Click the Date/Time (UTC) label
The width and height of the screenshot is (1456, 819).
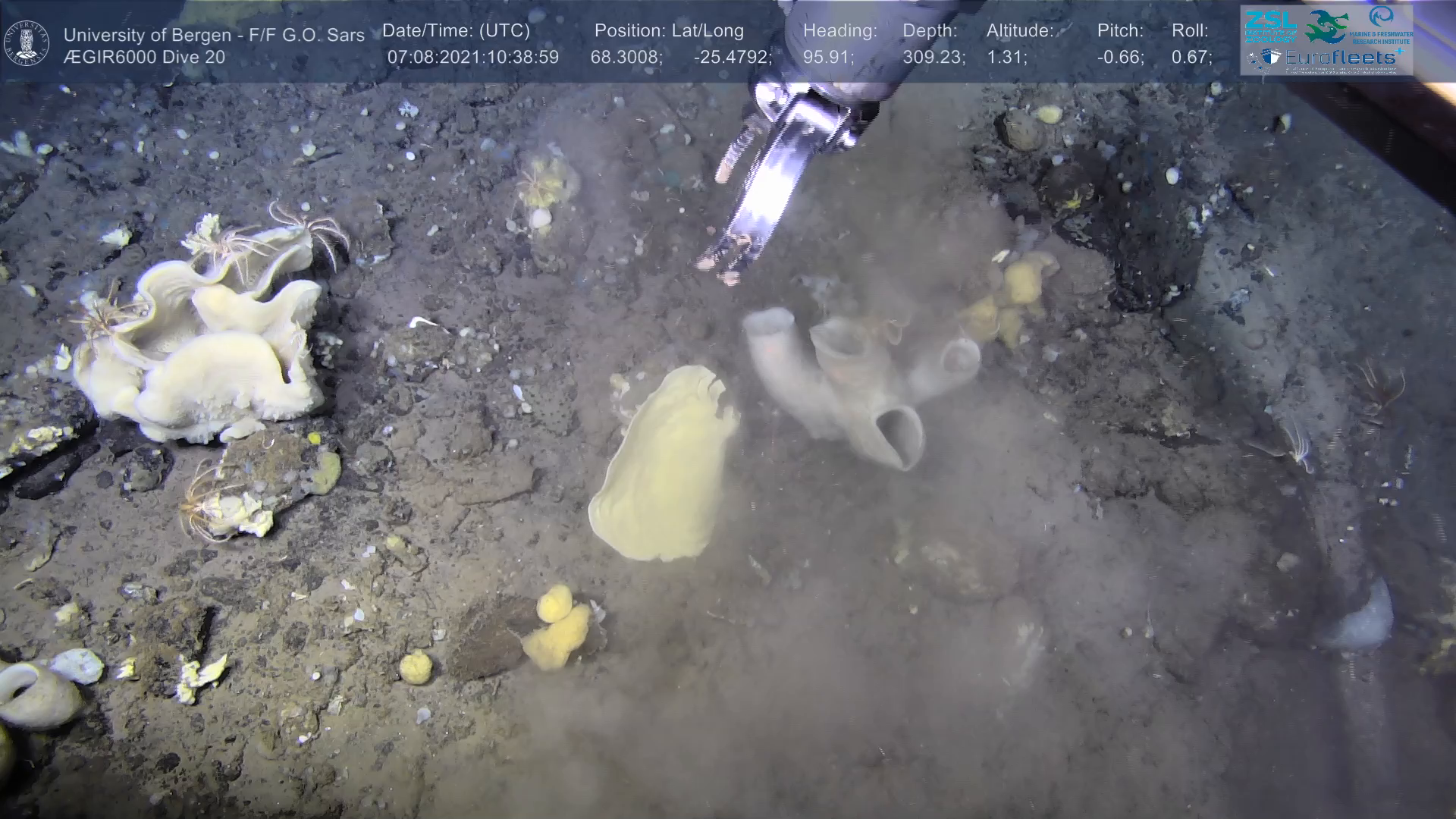[x=456, y=31]
